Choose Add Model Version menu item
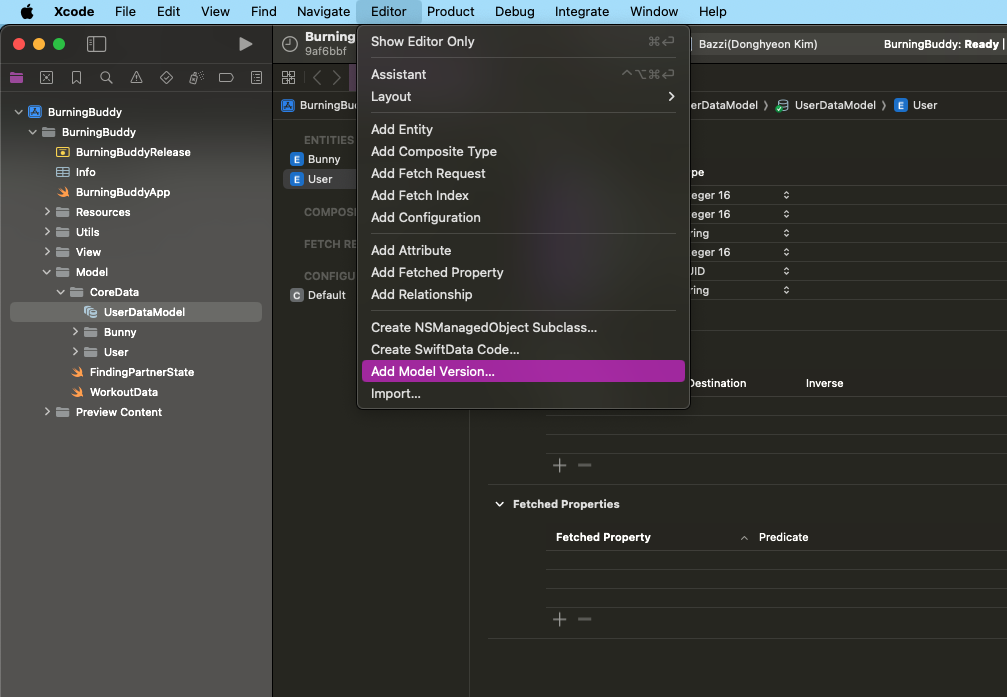 [x=523, y=371]
